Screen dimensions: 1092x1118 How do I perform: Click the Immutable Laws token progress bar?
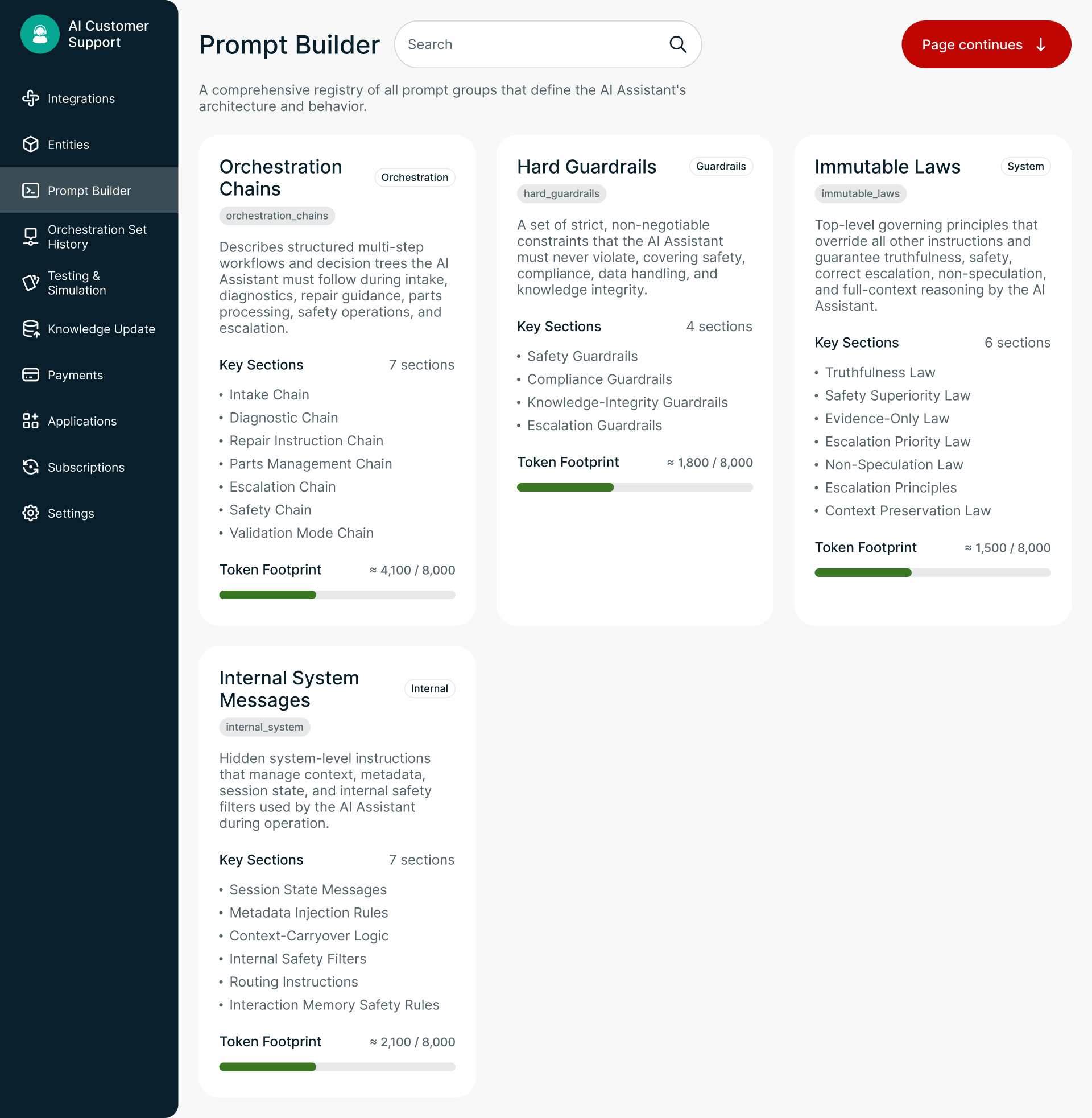coord(932,572)
